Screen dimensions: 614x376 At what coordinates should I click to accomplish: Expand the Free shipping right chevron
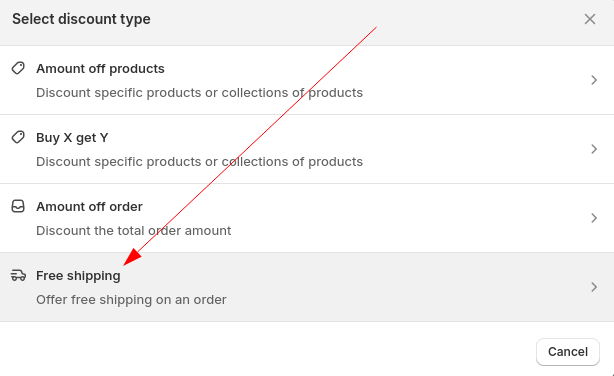point(594,287)
